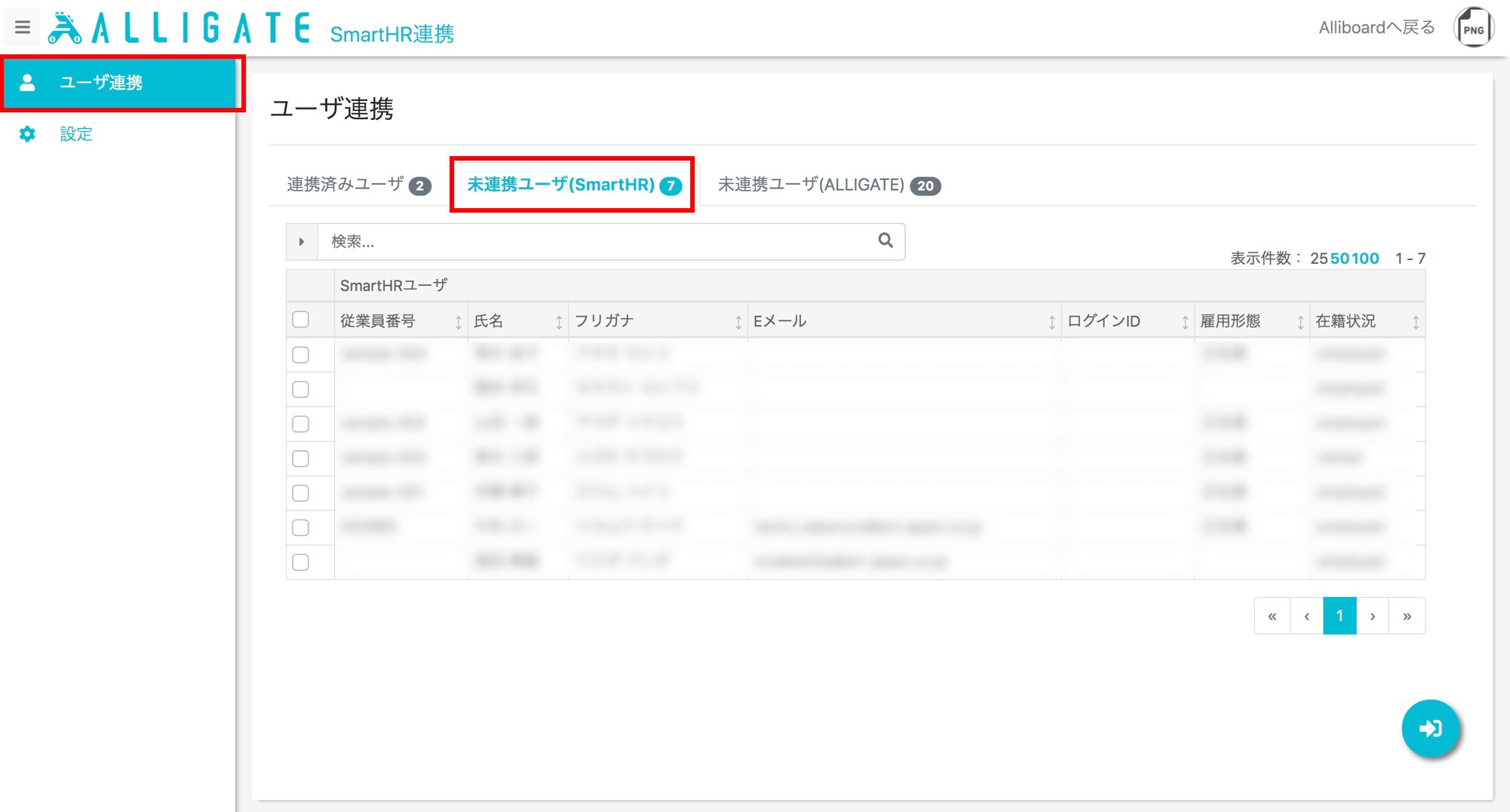The image size is (1510, 812).
Task: Click the 従業員番号 column header
Action: (401, 321)
